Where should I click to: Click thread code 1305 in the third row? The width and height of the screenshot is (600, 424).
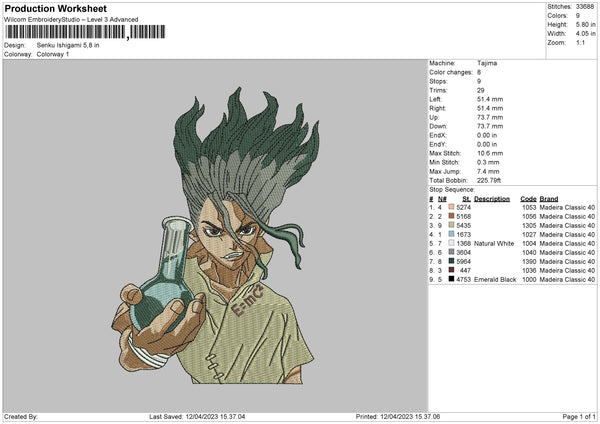529,225
